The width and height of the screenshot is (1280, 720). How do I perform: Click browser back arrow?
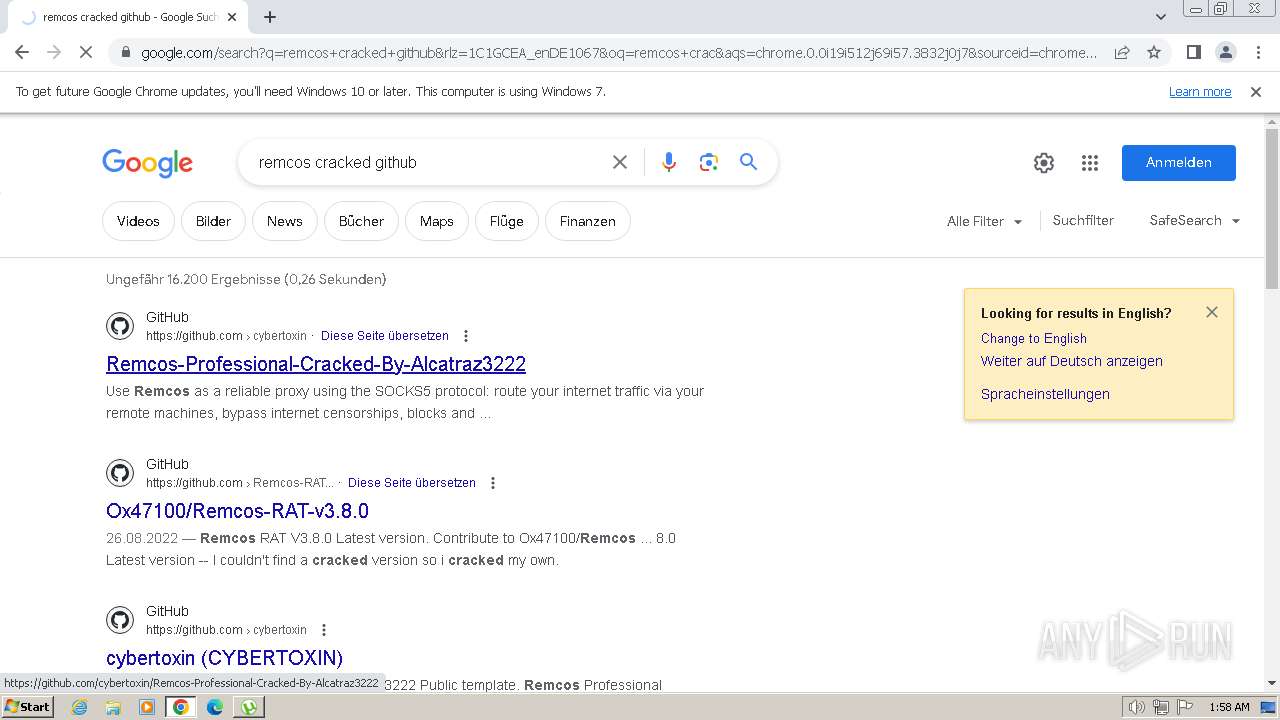point(22,52)
